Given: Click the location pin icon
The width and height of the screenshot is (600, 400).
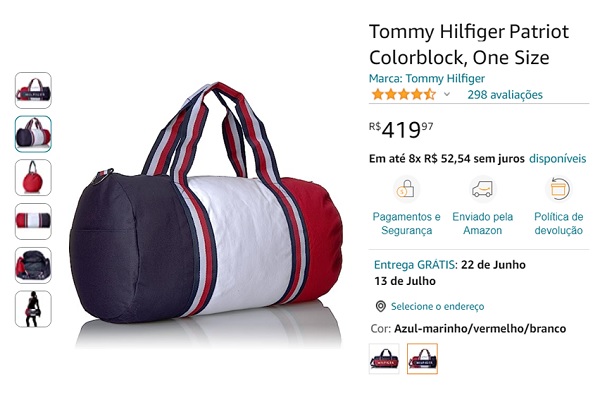Looking at the screenshot, I should (x=380, y=306).
